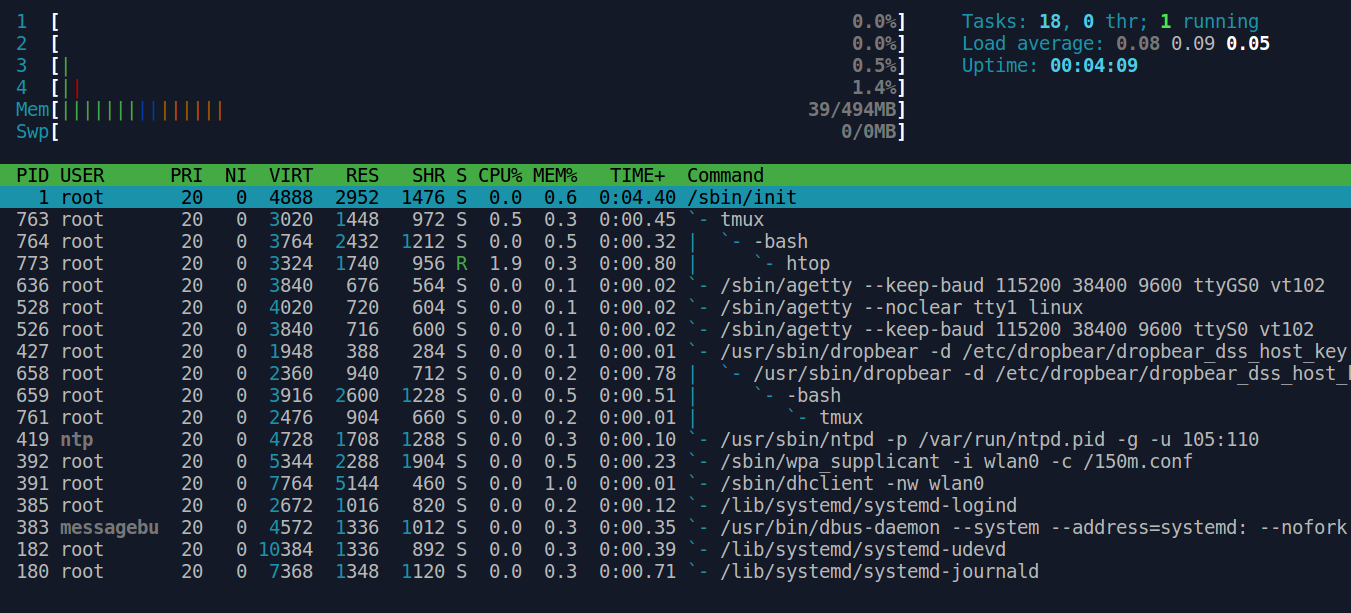The width and height of the screenshot is (1351, 613).
Task: Click the 1904 SHR value
Action: point(423,461)
